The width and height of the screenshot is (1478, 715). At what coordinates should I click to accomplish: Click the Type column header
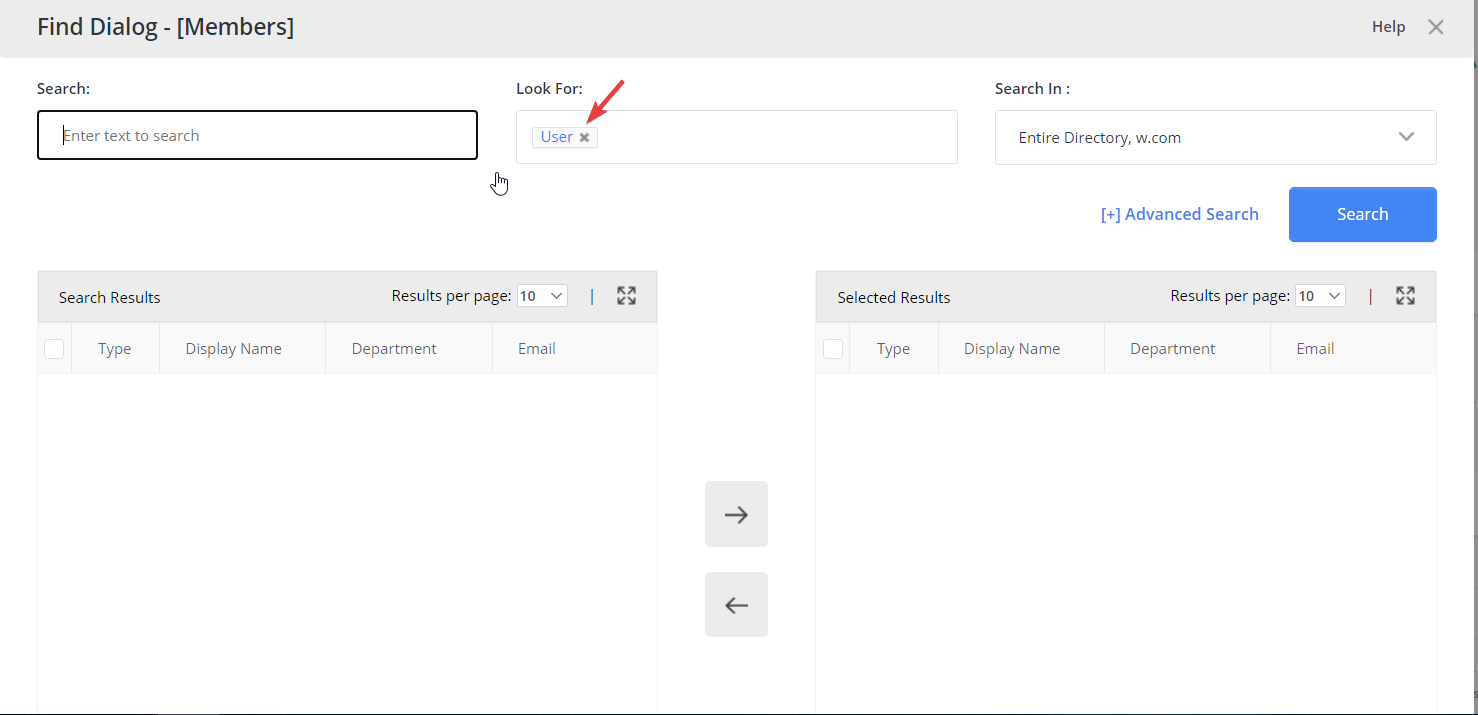(x=114, y=348)
